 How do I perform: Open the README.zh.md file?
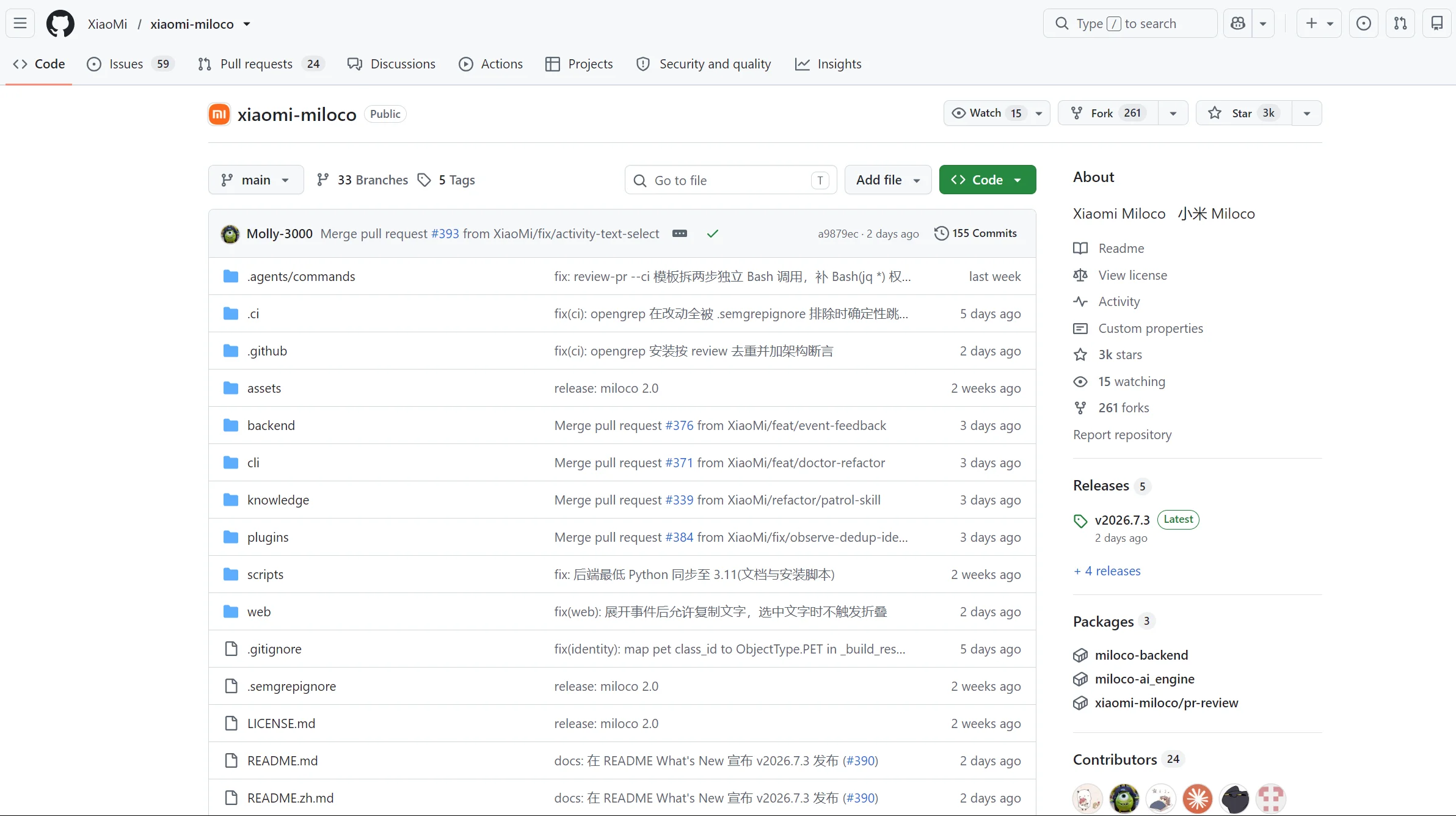(x=290, y=798)
